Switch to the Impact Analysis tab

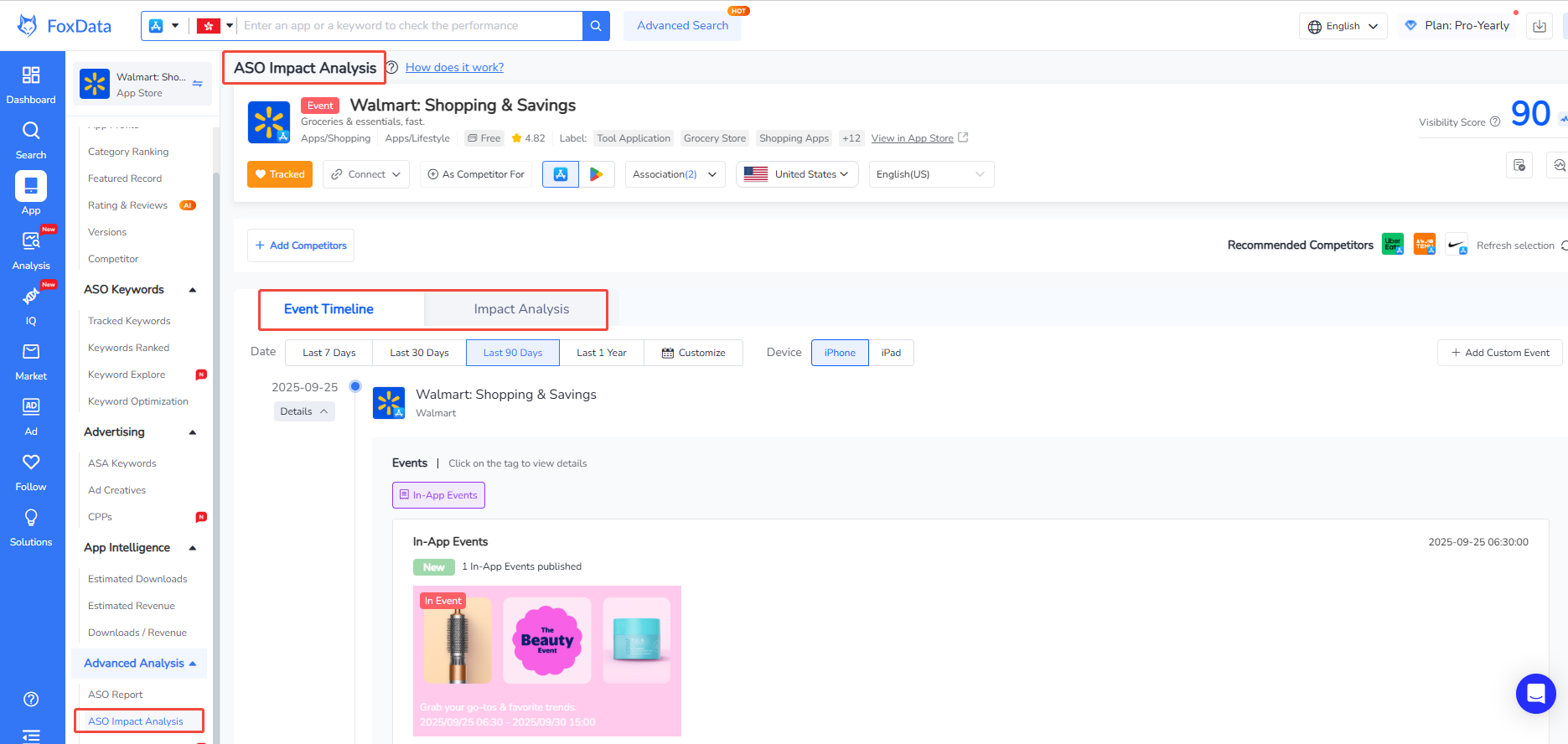pos(521,309)
